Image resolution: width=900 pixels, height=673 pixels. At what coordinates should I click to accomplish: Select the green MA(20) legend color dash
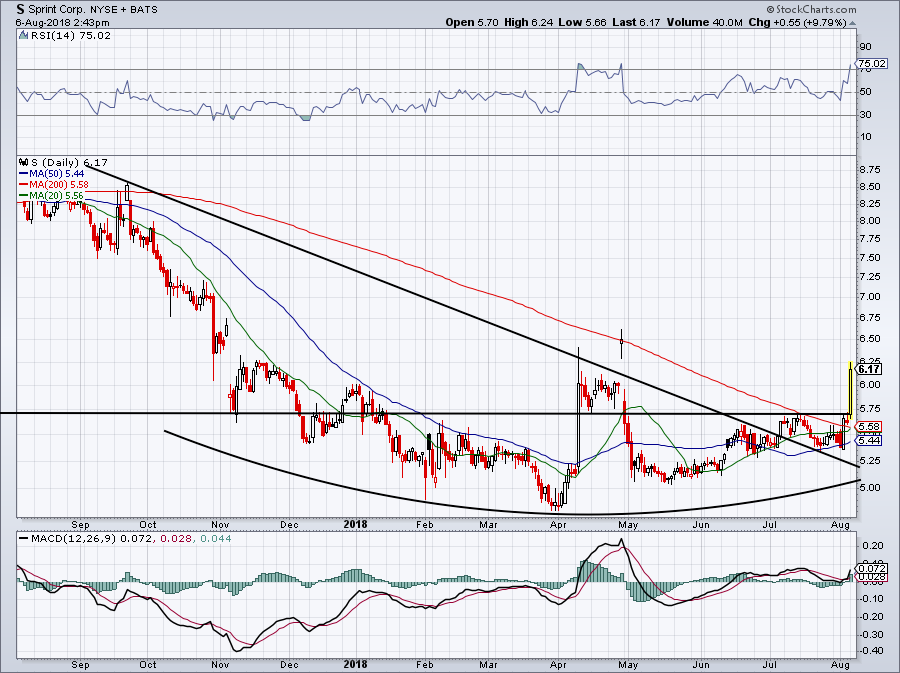tap(24, 196)
